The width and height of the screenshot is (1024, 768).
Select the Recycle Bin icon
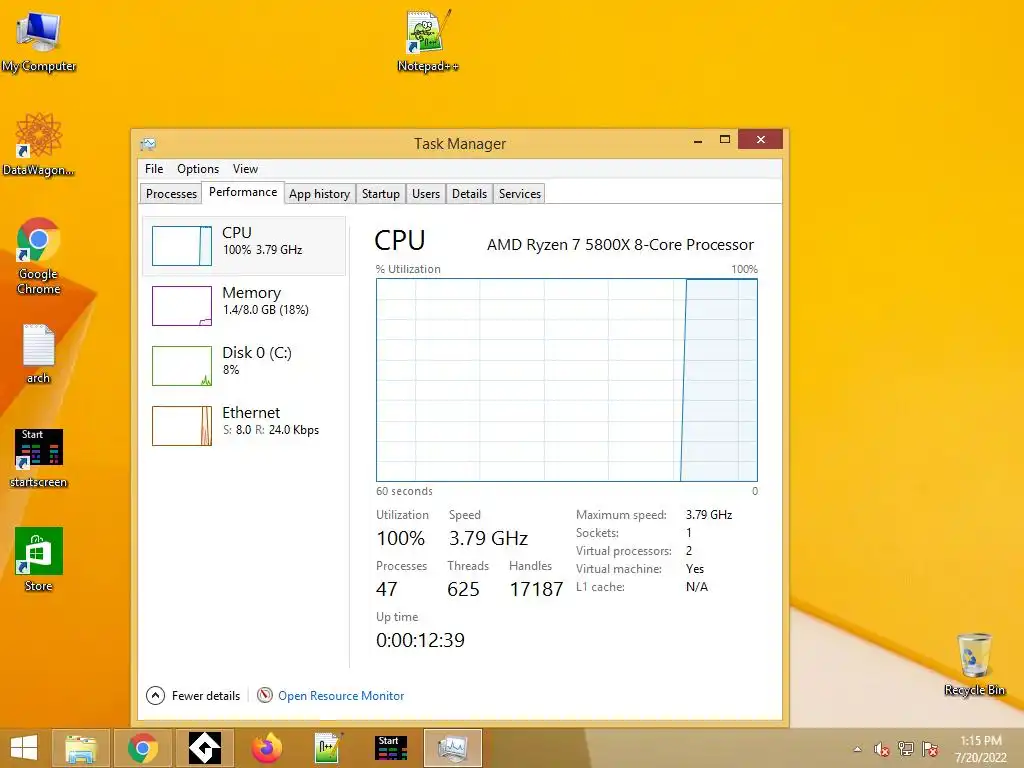pos(974,664)
